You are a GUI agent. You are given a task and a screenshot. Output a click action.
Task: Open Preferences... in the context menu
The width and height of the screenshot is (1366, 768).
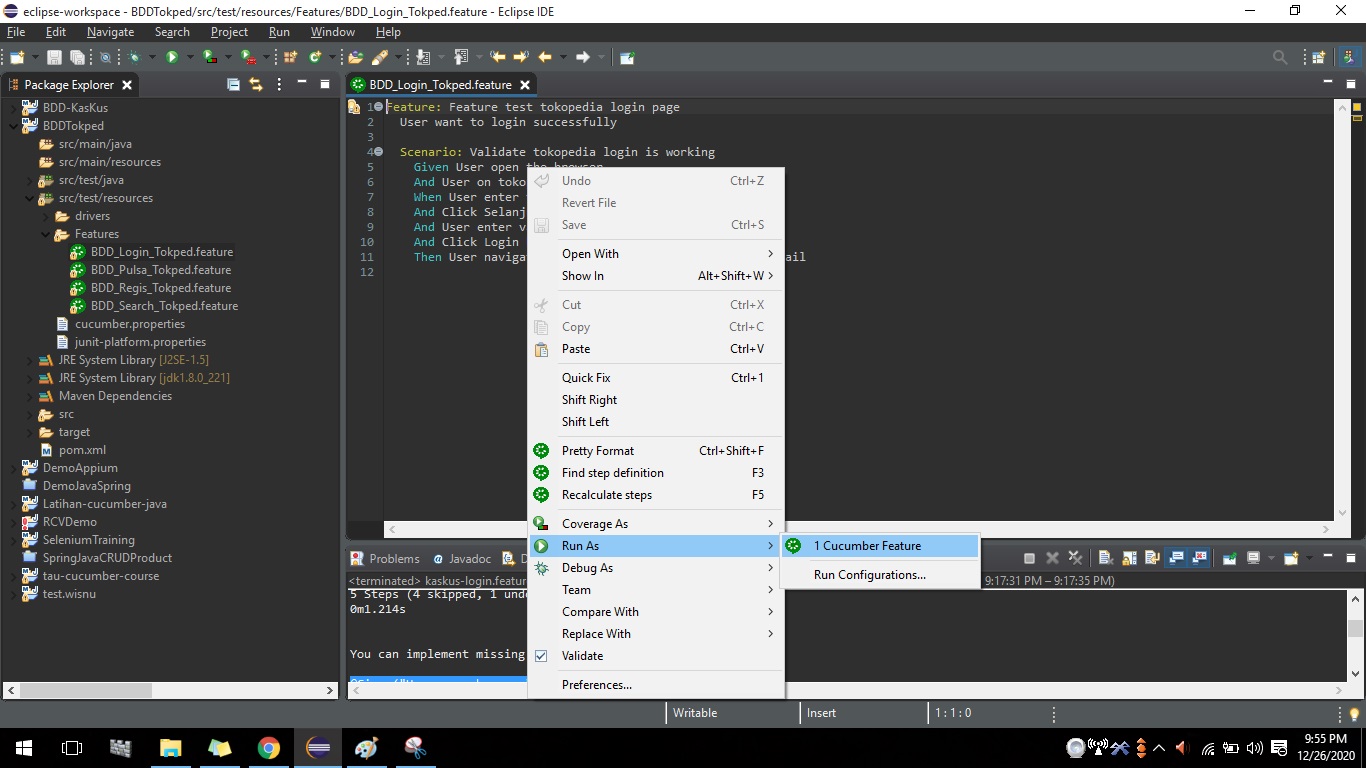596,685
